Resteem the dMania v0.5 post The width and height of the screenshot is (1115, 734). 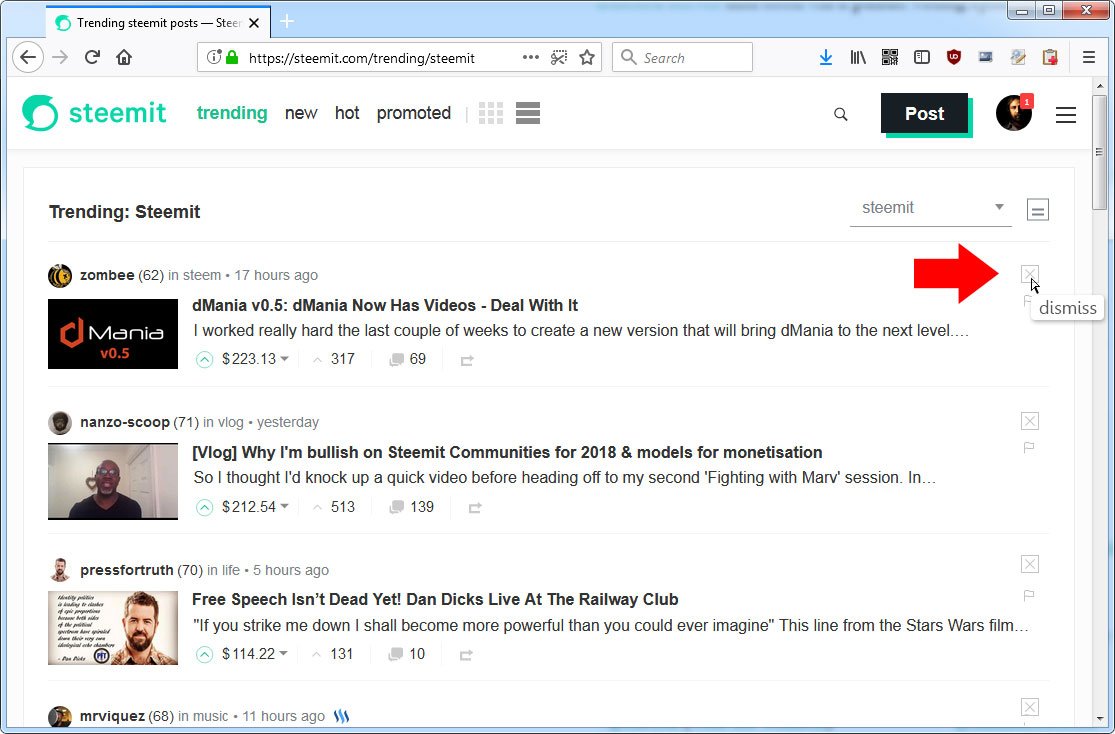[x=466, y=361]
